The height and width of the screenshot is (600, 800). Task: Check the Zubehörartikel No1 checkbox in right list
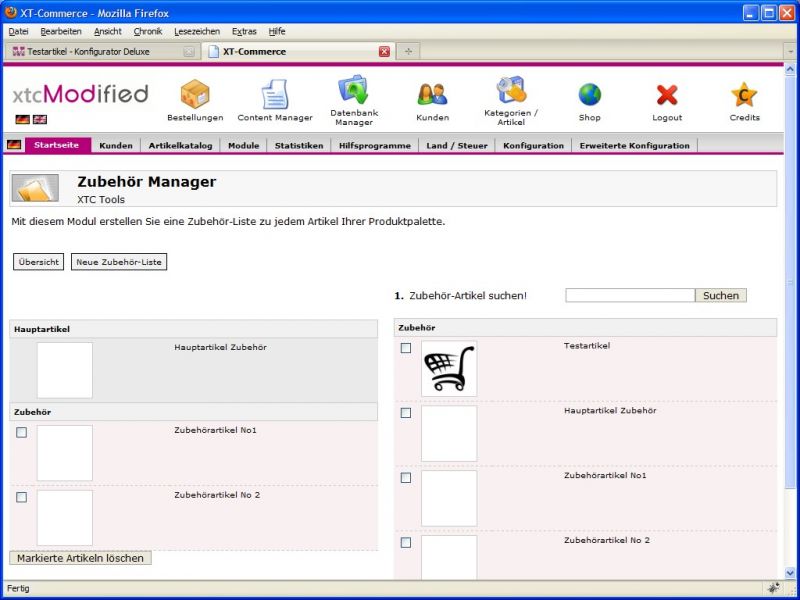point(406,478)
